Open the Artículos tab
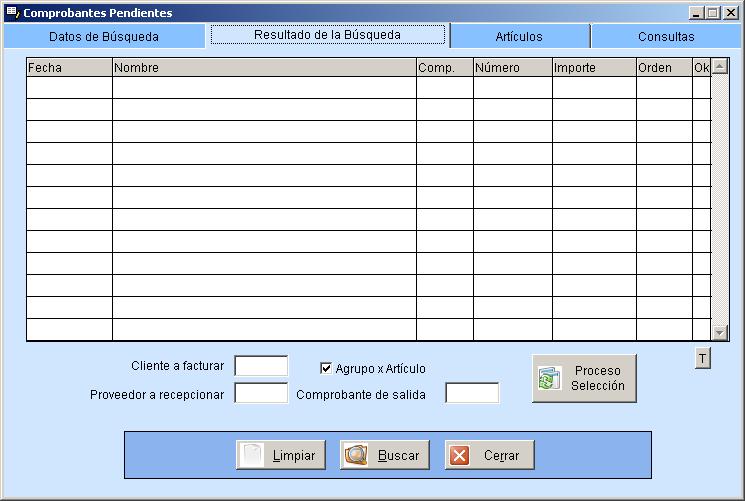The image size is (745, 501). [x=519, y=36]
